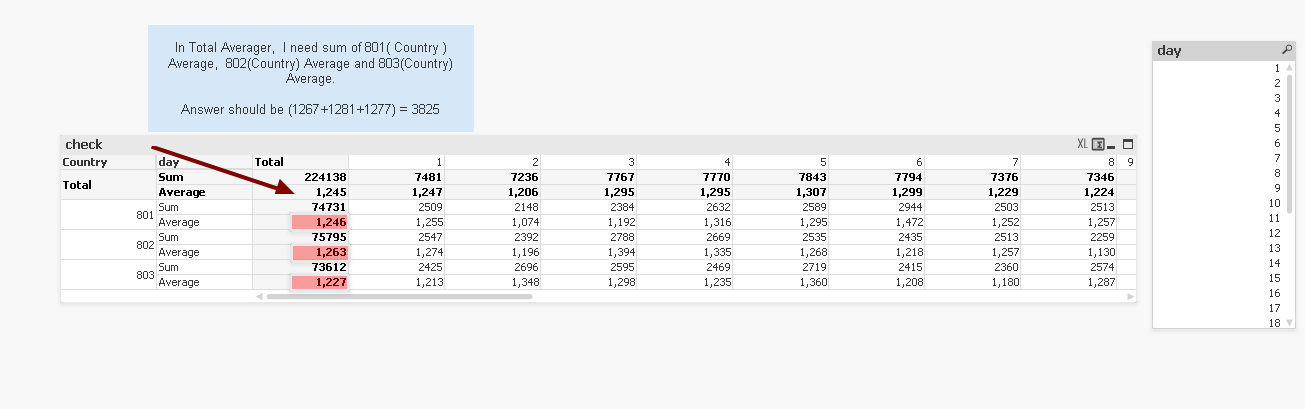Send check table to Excel (XL)
The width and height of the screenshot is (1305, 409).
pyautogui.click(x=1082, y=144)
